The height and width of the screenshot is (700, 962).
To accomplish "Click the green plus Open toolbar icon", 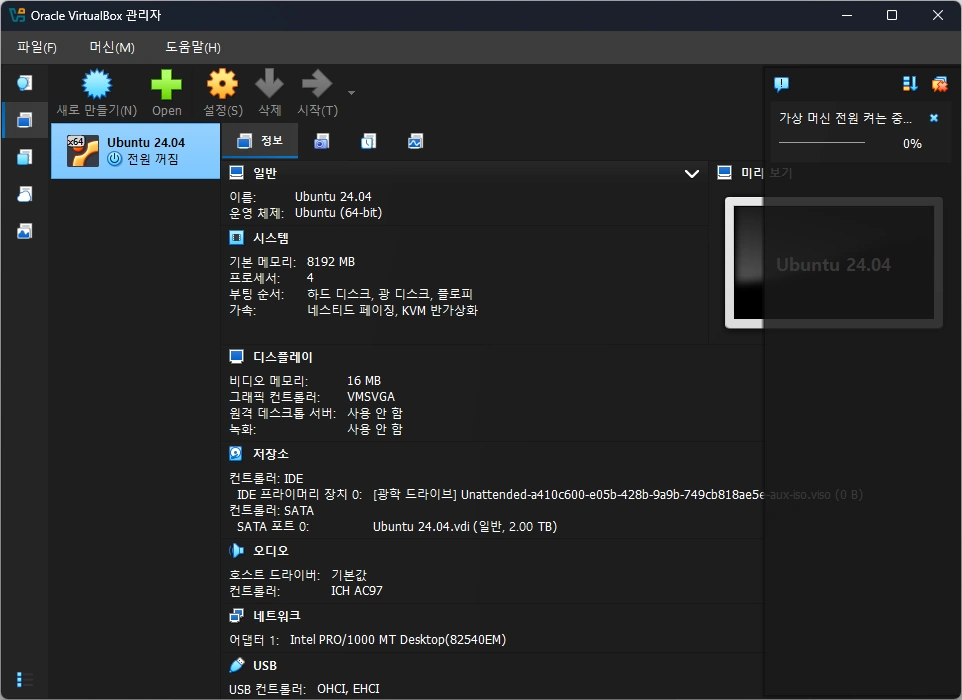I will [x=166, y=84].
